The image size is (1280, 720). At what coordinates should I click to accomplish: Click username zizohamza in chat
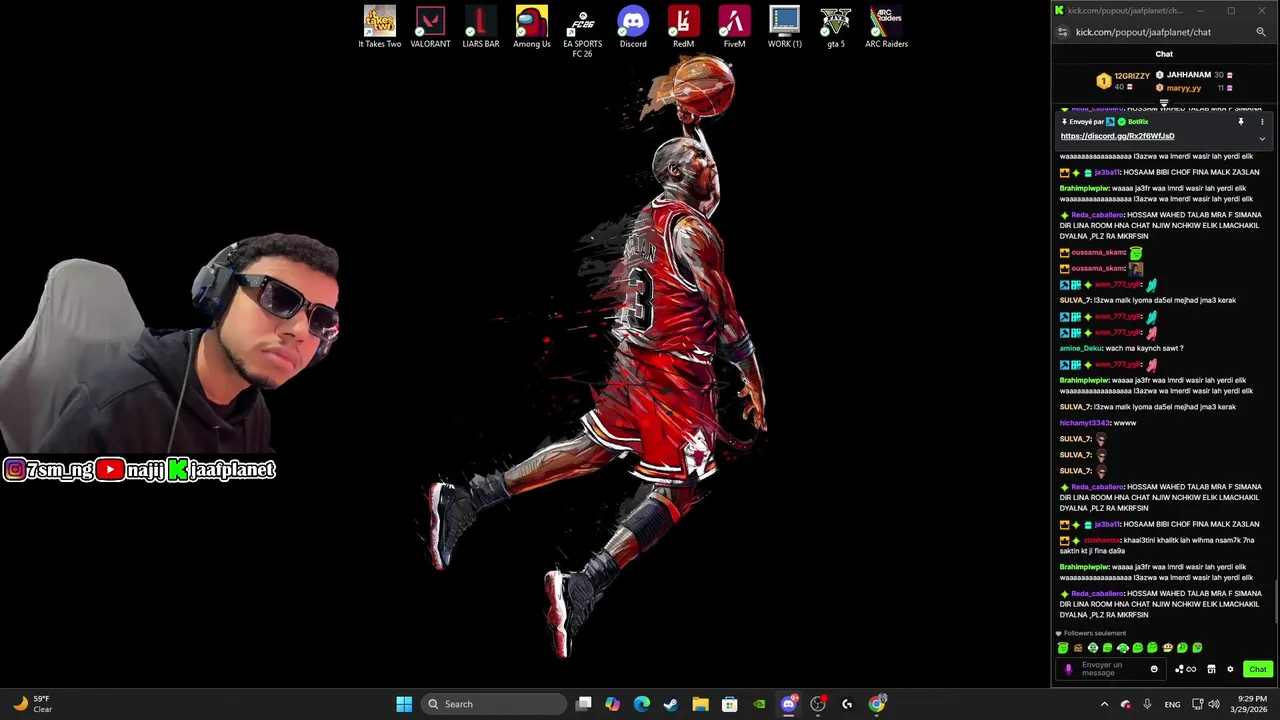pos(1102,540)
